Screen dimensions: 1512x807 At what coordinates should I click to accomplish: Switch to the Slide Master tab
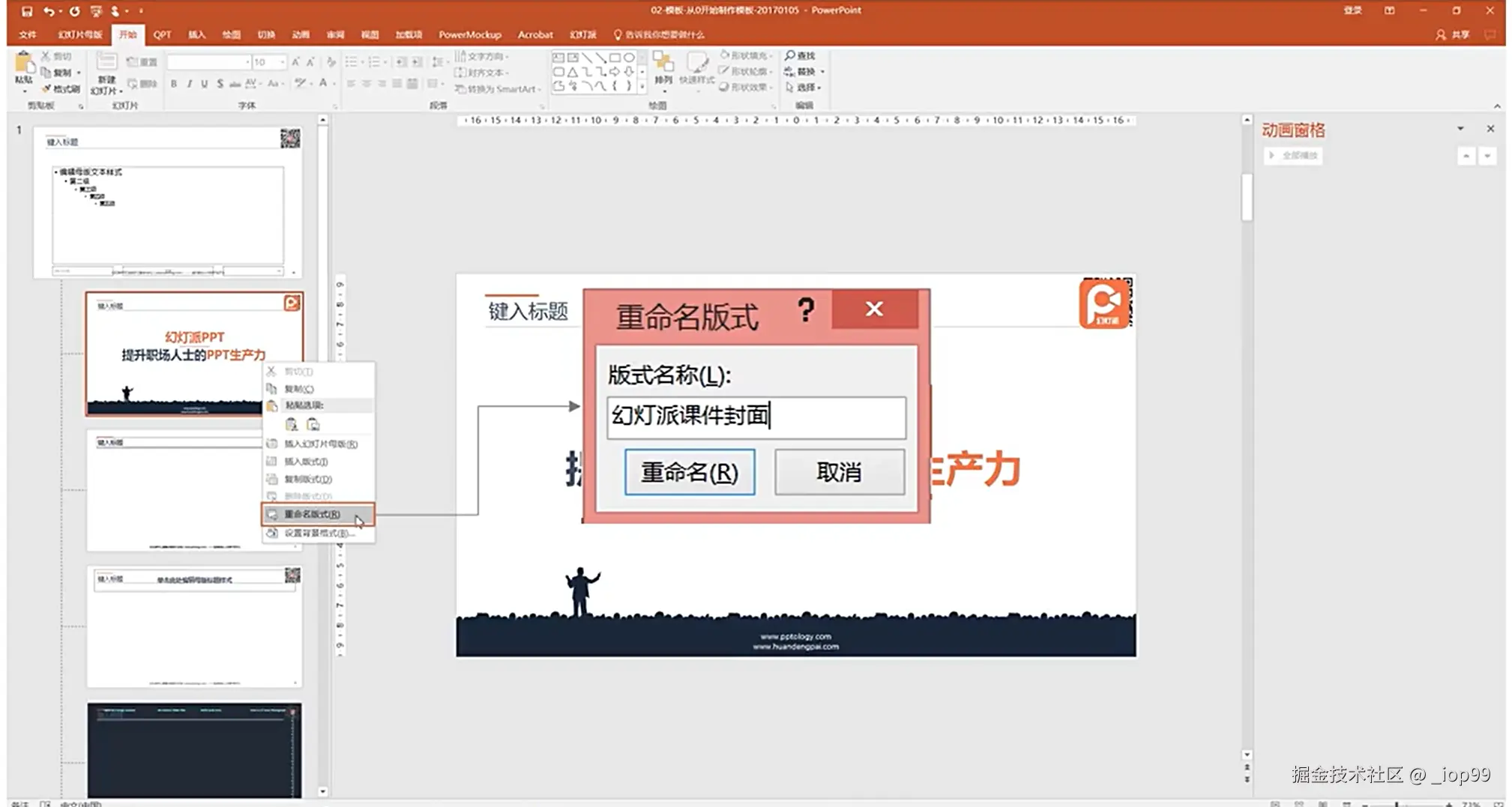click(80, 34)
